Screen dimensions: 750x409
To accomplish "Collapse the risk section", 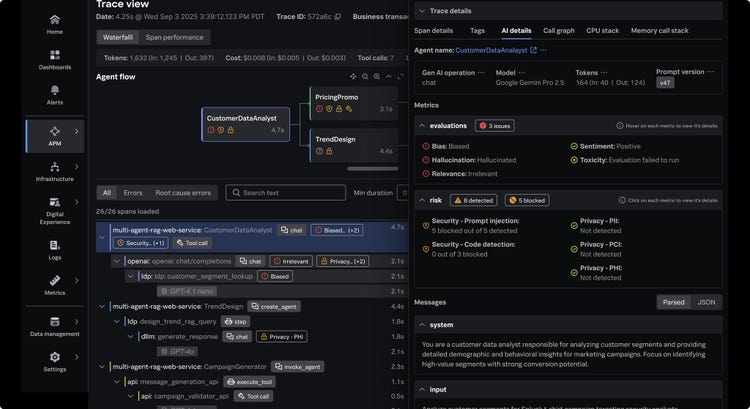I will [422, 200].
